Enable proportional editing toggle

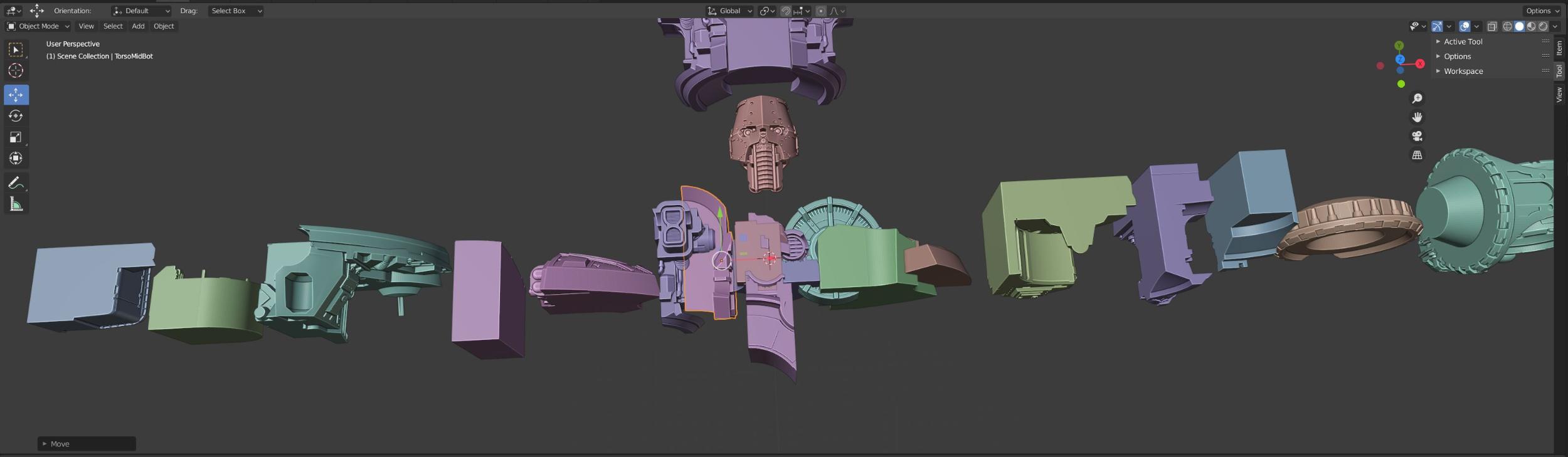point(821,11)
